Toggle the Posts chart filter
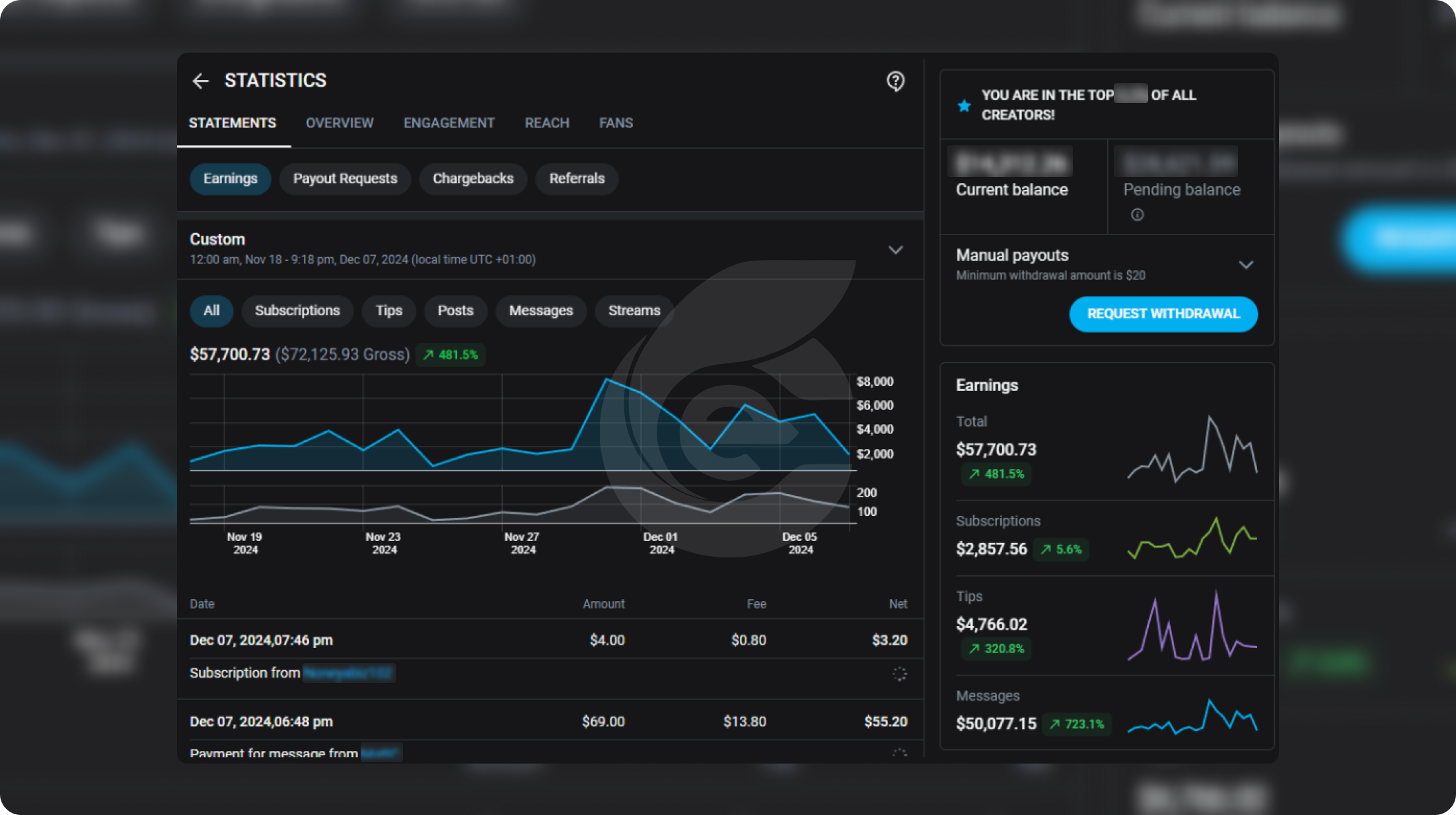The width and height of the screenshot is (1456, 815). point(455,310)
